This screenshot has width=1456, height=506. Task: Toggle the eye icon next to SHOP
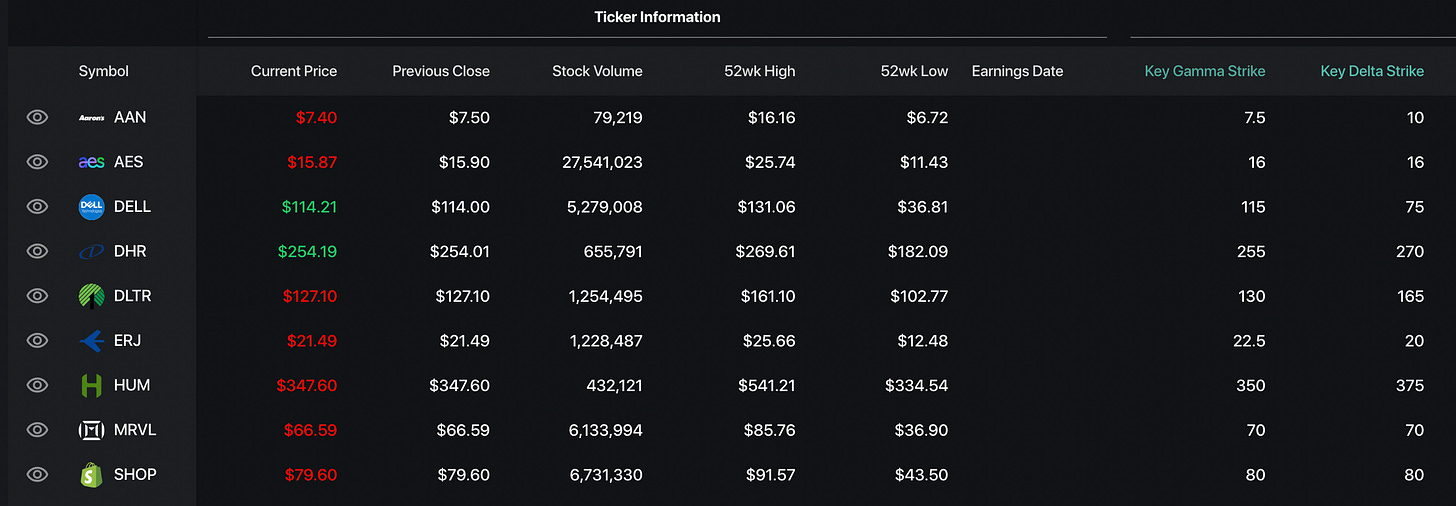click(37, 475)
